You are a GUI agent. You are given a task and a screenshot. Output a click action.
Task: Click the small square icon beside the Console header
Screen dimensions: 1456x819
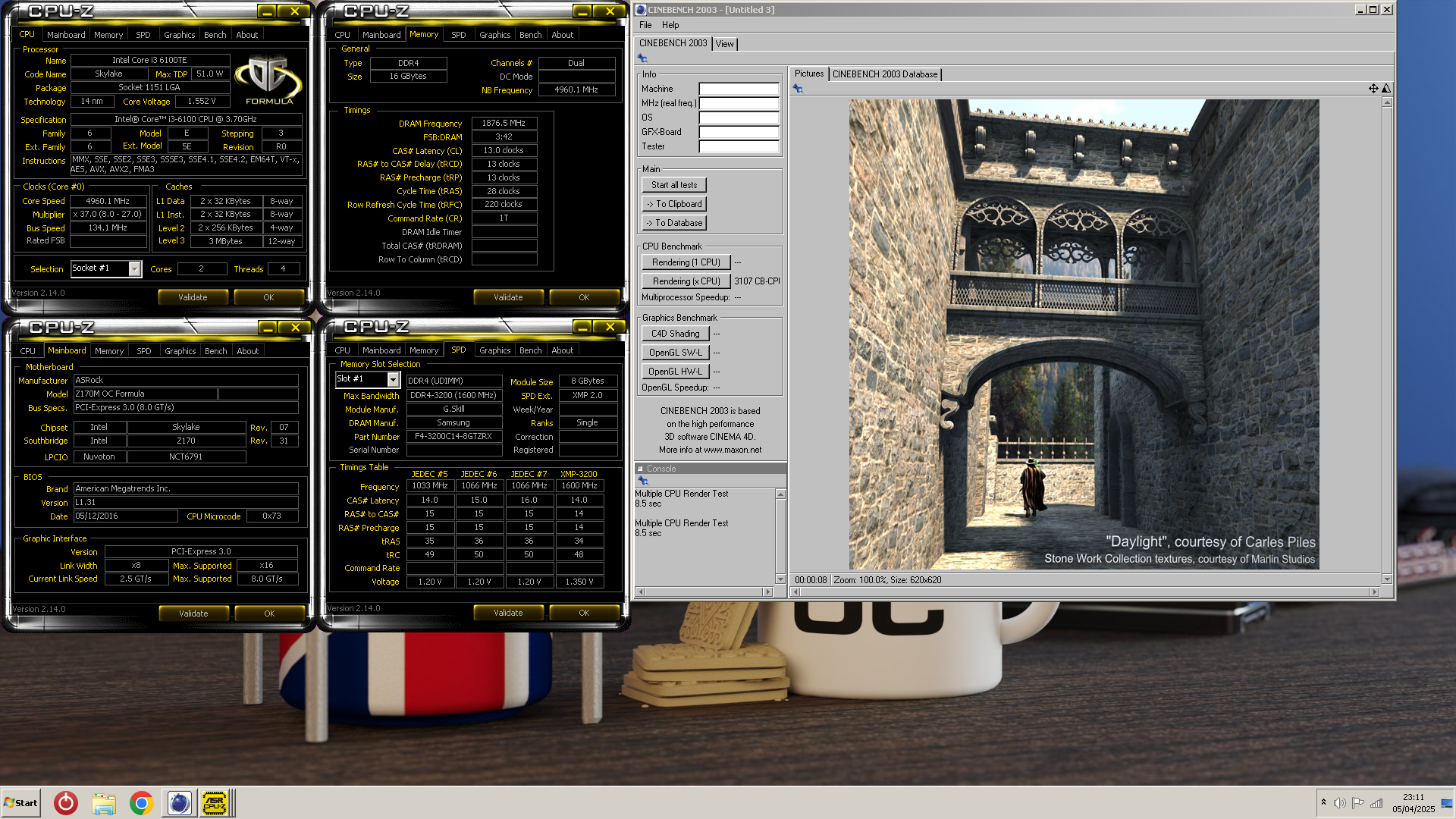pos(640,469)
